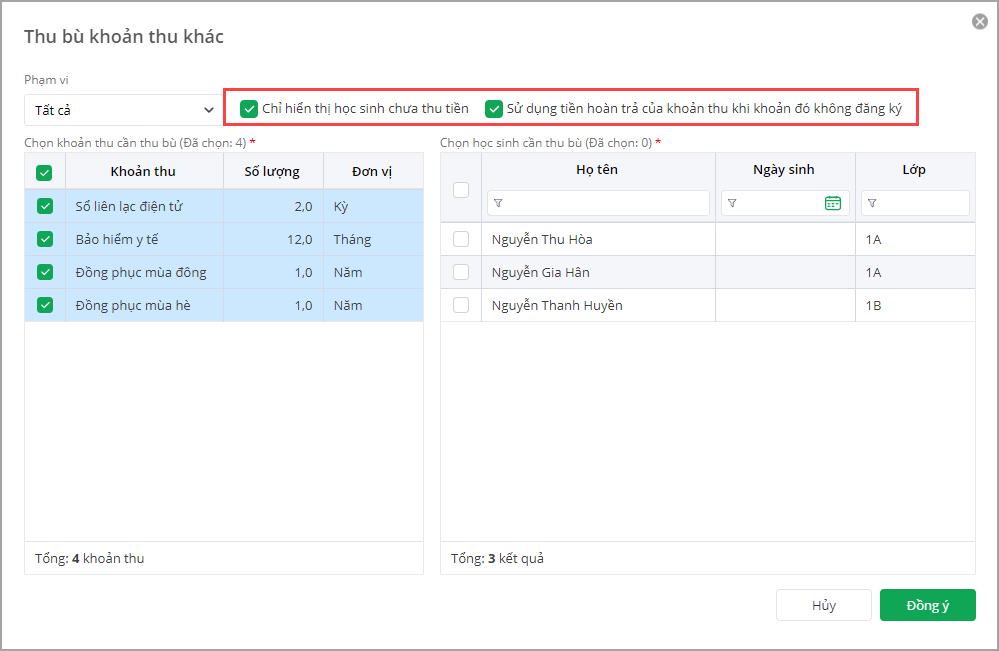Tick checkbox for Nguyễn Thanh Huyền
The height and width of the screenshot is (651, 999).
coord(461,305)
